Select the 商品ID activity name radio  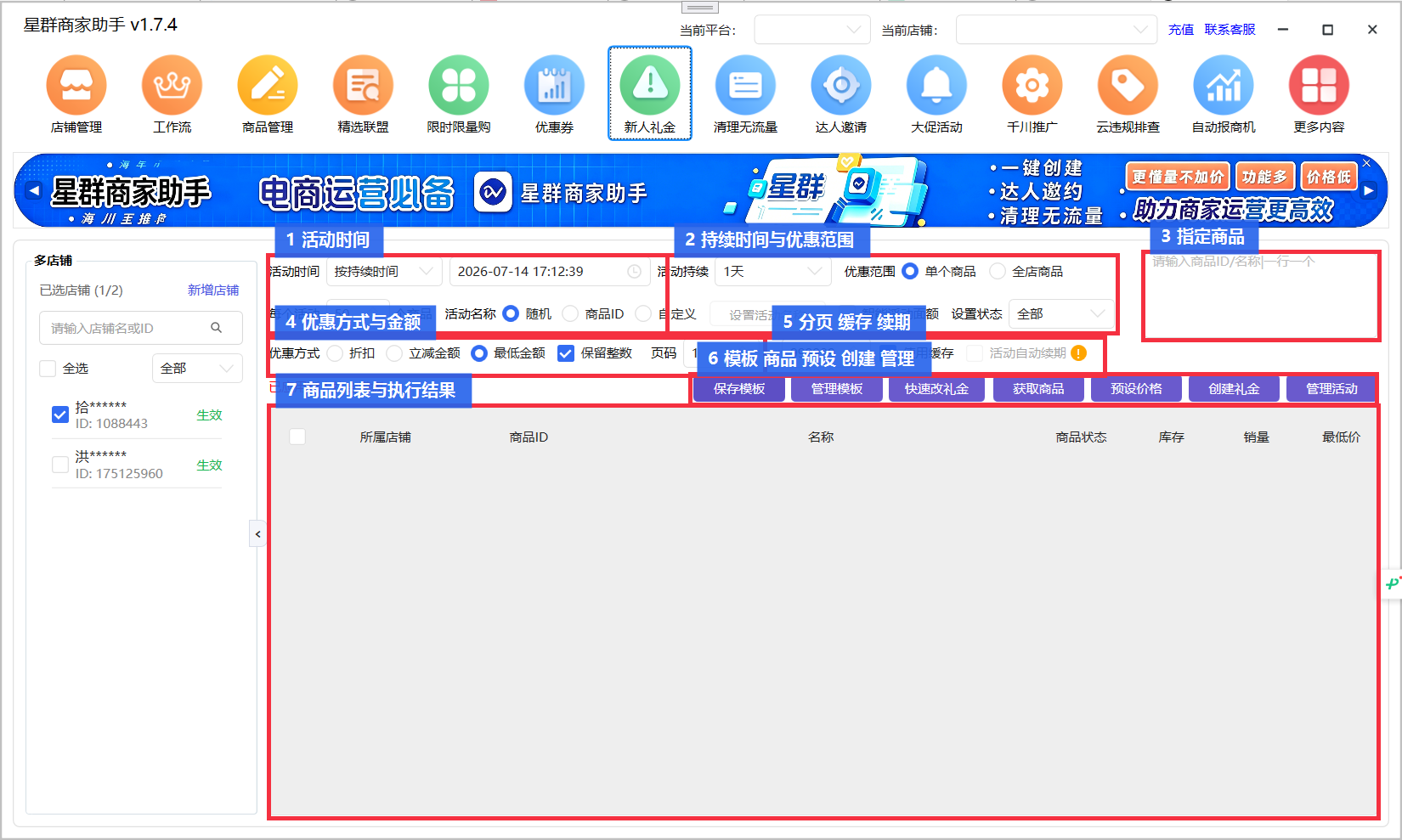click(x=570, y=313)
